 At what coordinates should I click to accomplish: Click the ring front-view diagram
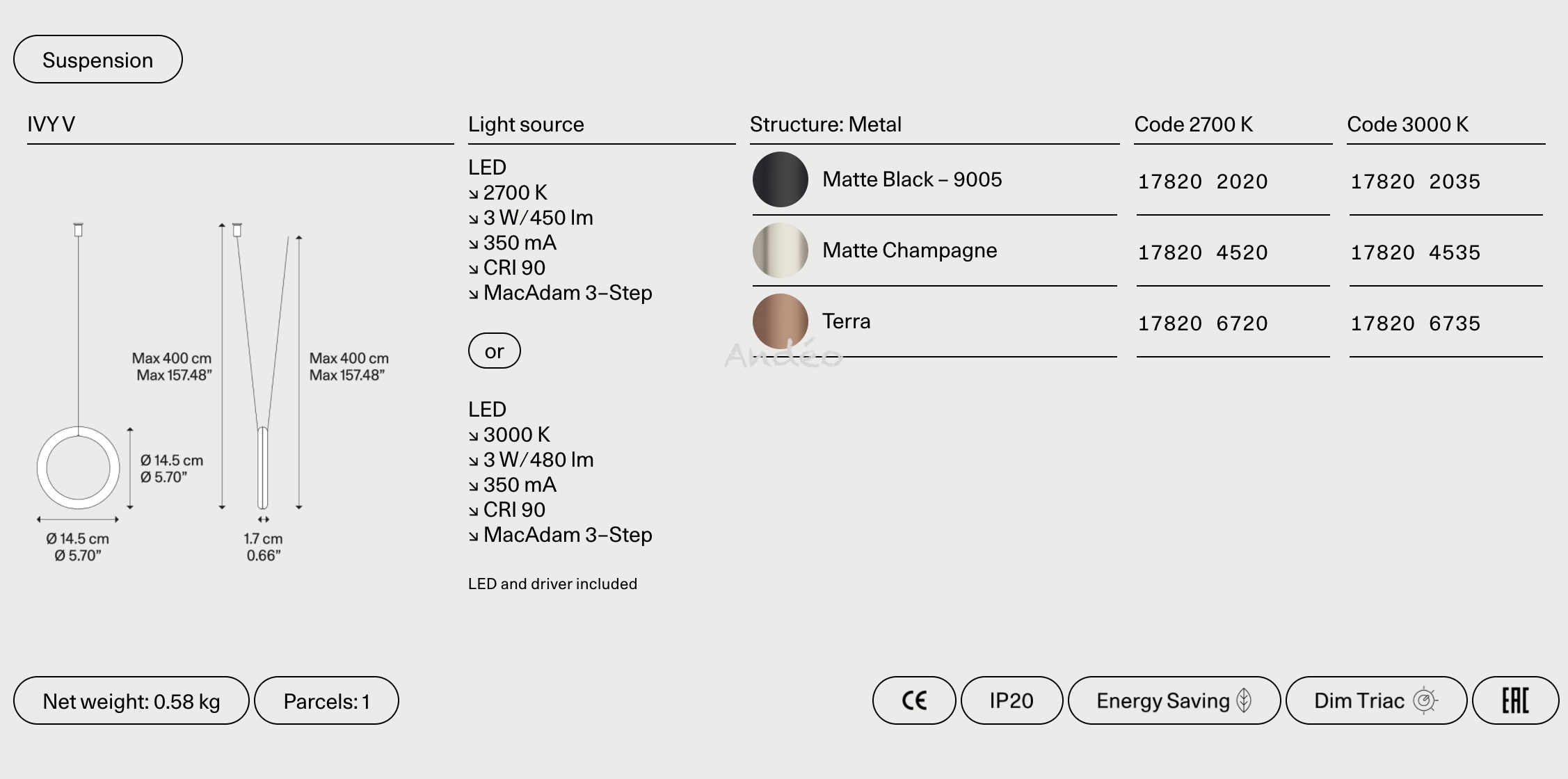click(78, 468)
